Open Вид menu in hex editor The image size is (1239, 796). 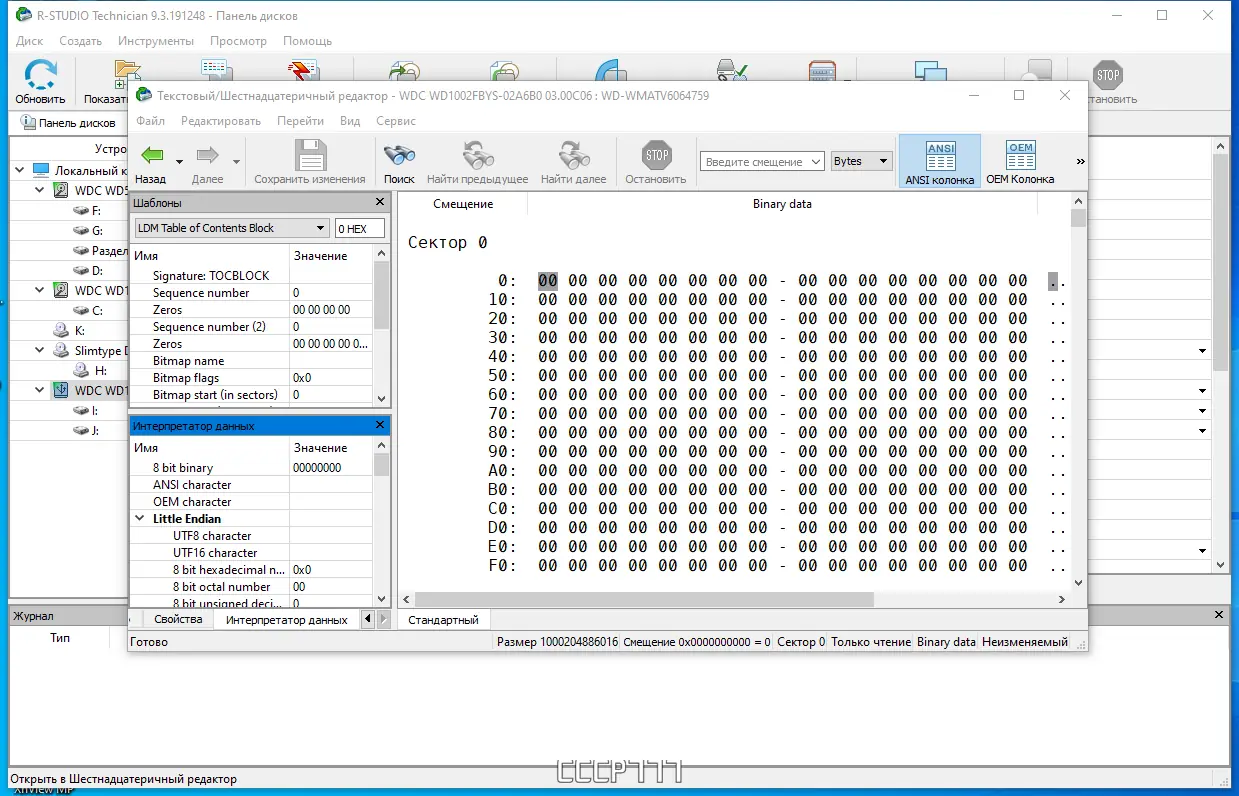coord(350,121)
